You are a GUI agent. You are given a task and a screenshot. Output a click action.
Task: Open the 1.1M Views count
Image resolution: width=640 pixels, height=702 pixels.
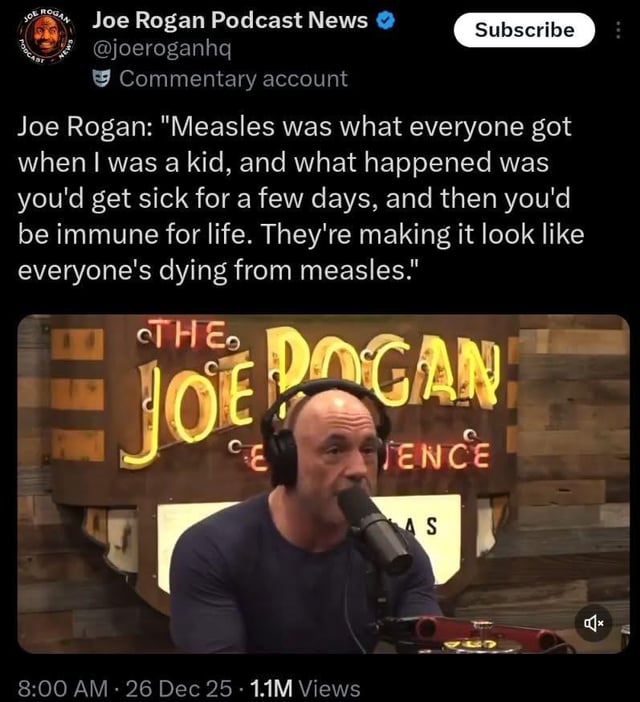pyautogui.click(x=304, y=687)
